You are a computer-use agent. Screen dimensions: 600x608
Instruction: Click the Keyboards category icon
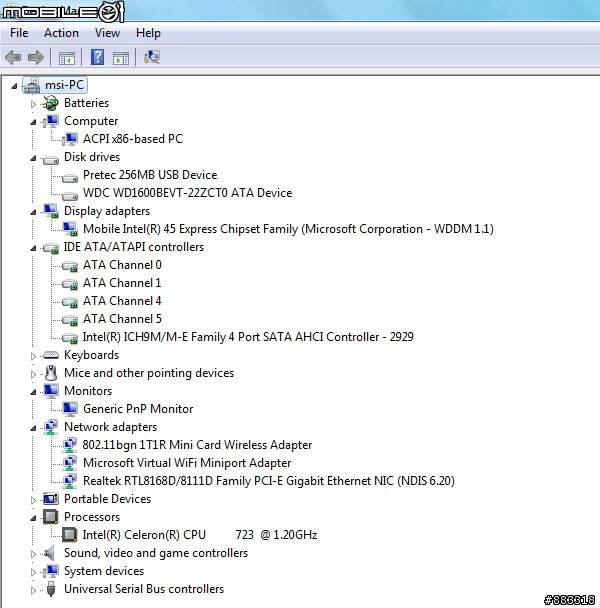(50, 355)
